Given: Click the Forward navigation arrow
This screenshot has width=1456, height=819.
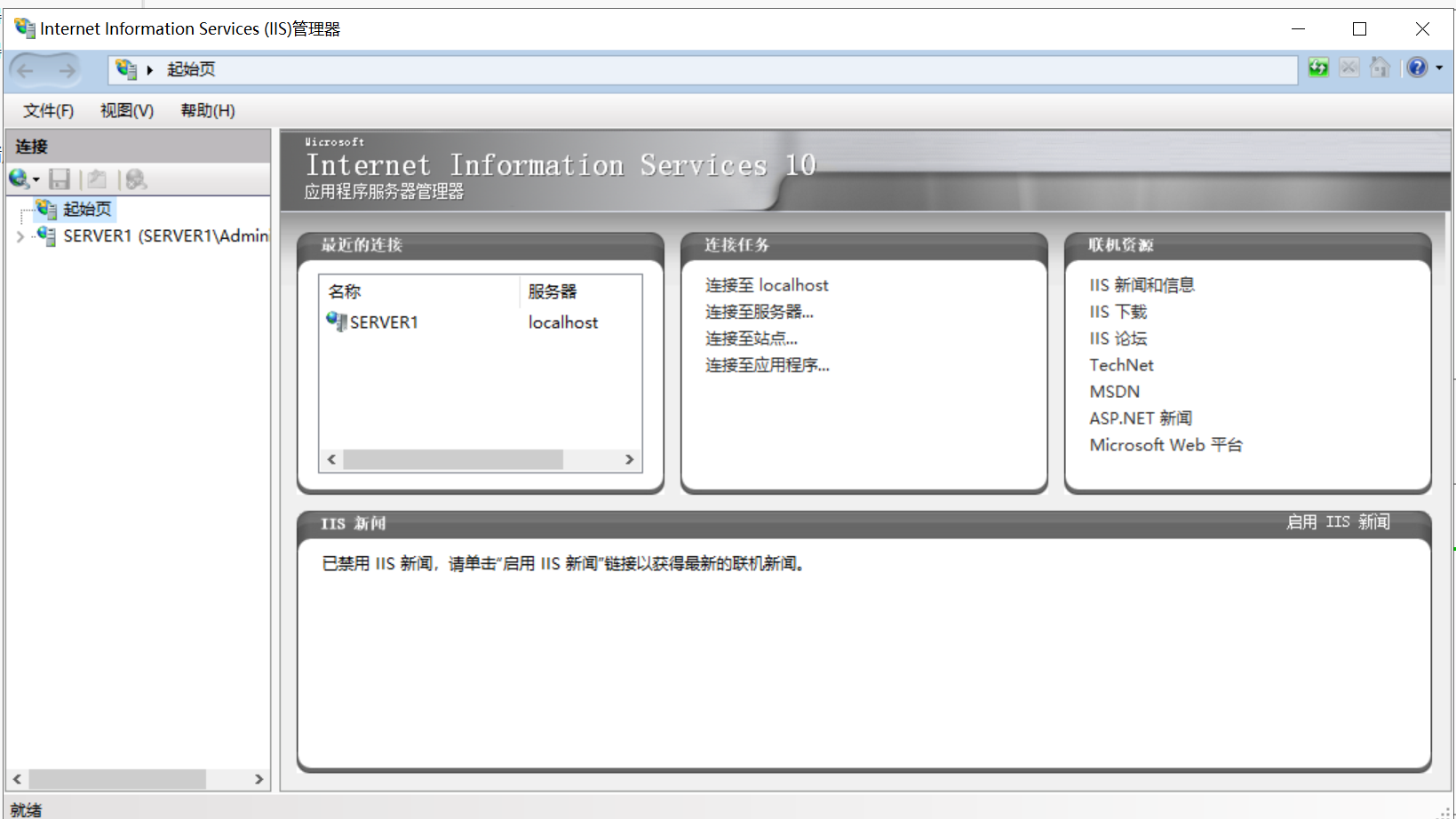Looking at the screenshot, I should (67, 70).
